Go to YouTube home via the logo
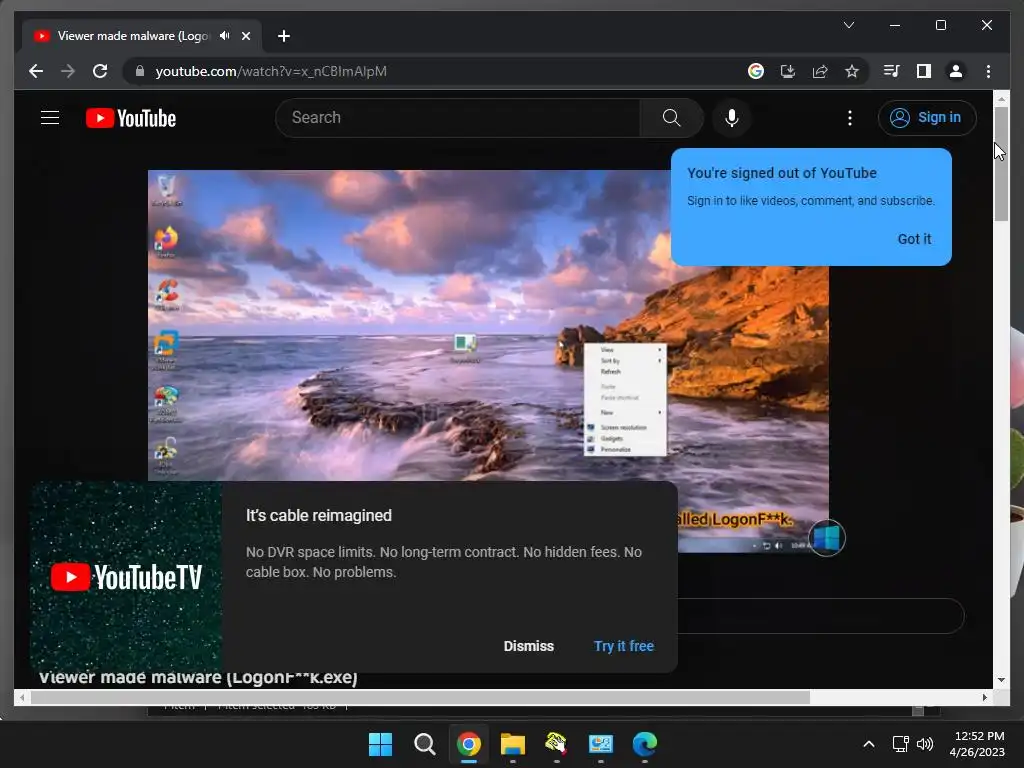 tap(131, 118)
